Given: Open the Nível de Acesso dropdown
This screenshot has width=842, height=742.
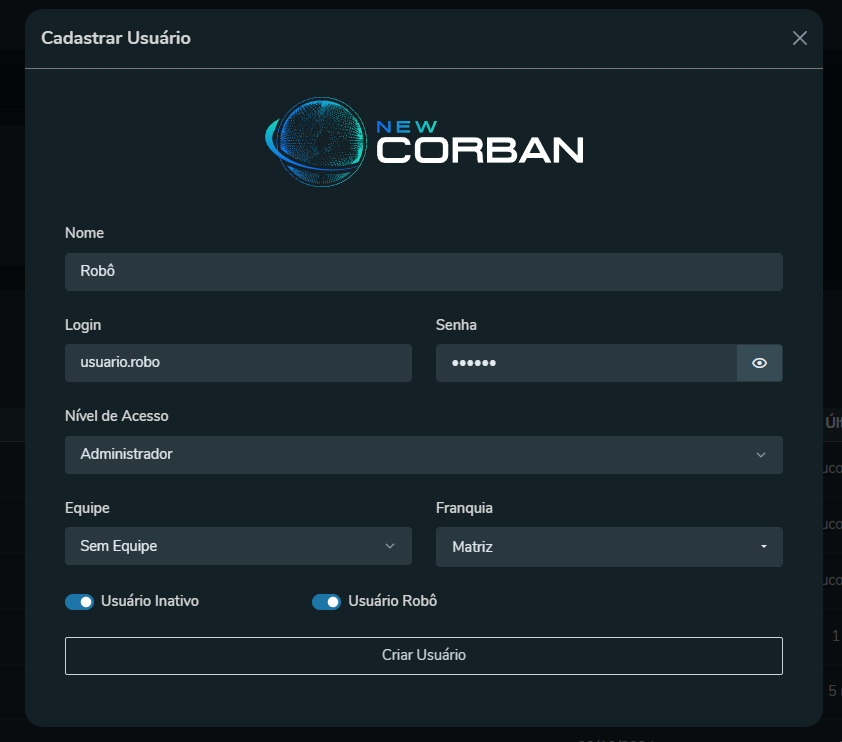Looking at the screenshot, I should pos(423,455).
